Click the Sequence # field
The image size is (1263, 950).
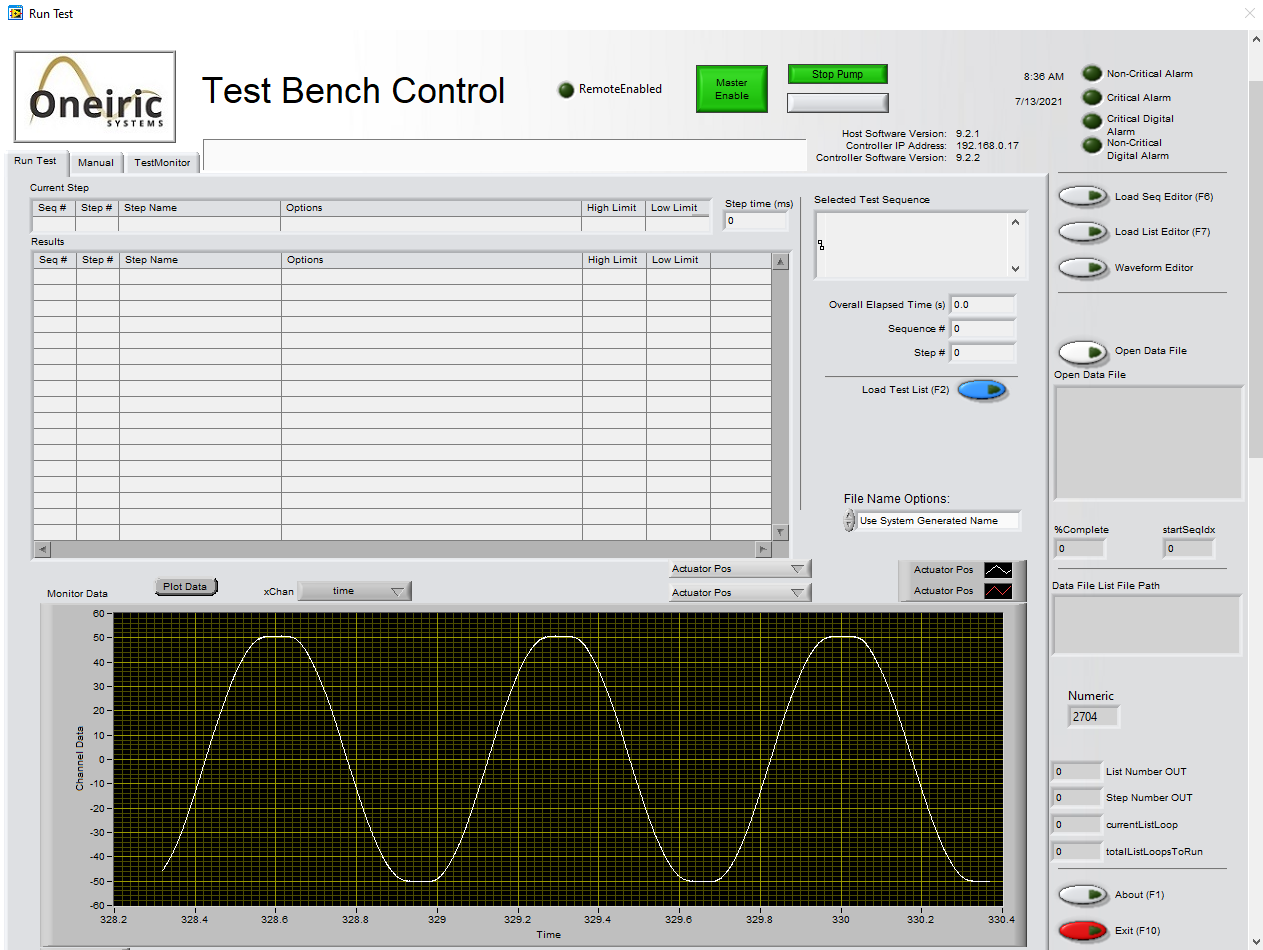[982, 328]
